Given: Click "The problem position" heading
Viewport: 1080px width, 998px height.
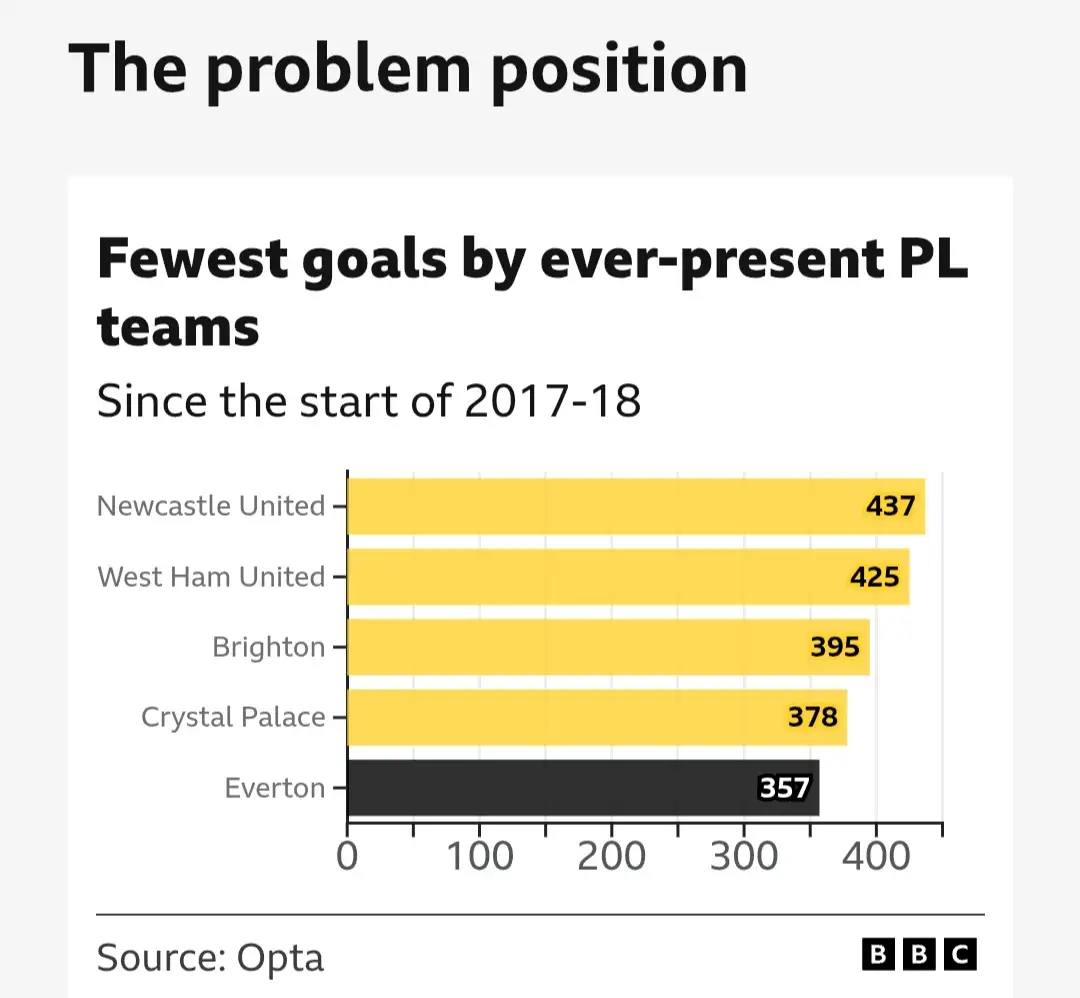Looking at the screenshot, I should tap(408, 68).
